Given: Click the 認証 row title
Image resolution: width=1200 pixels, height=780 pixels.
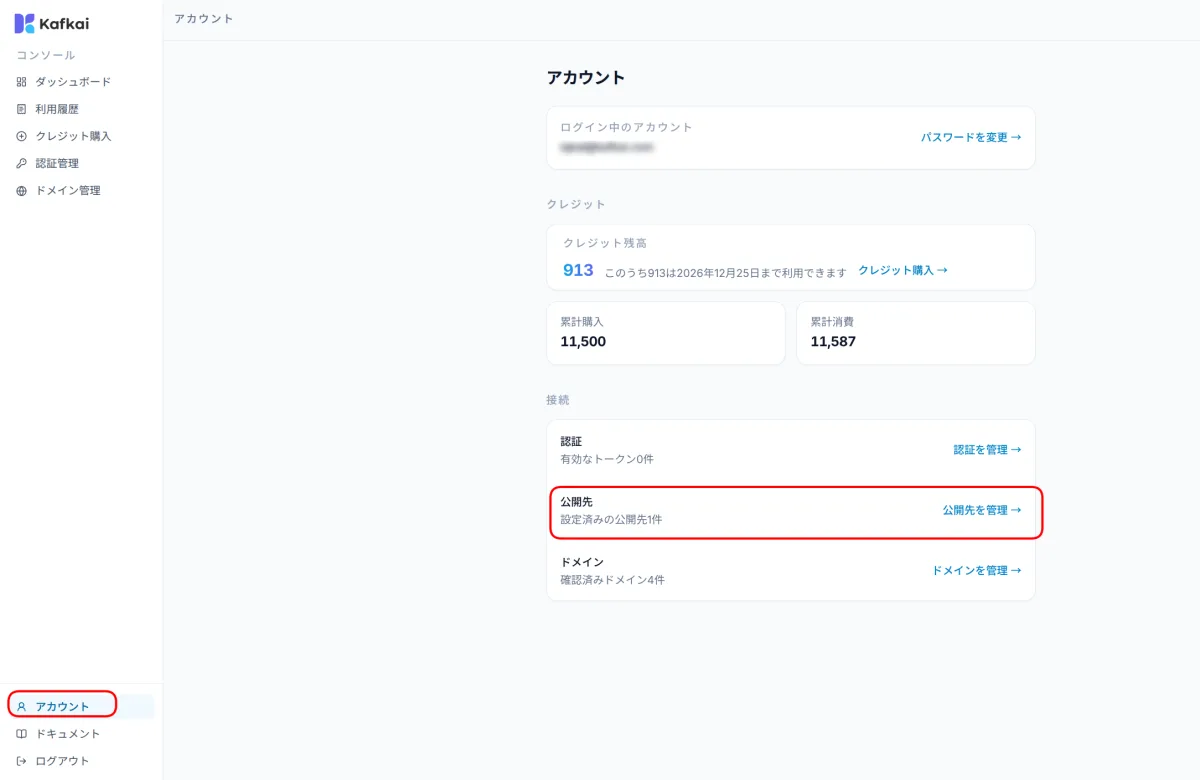Looking at the screenshot, I should click(x=571, y=441).
